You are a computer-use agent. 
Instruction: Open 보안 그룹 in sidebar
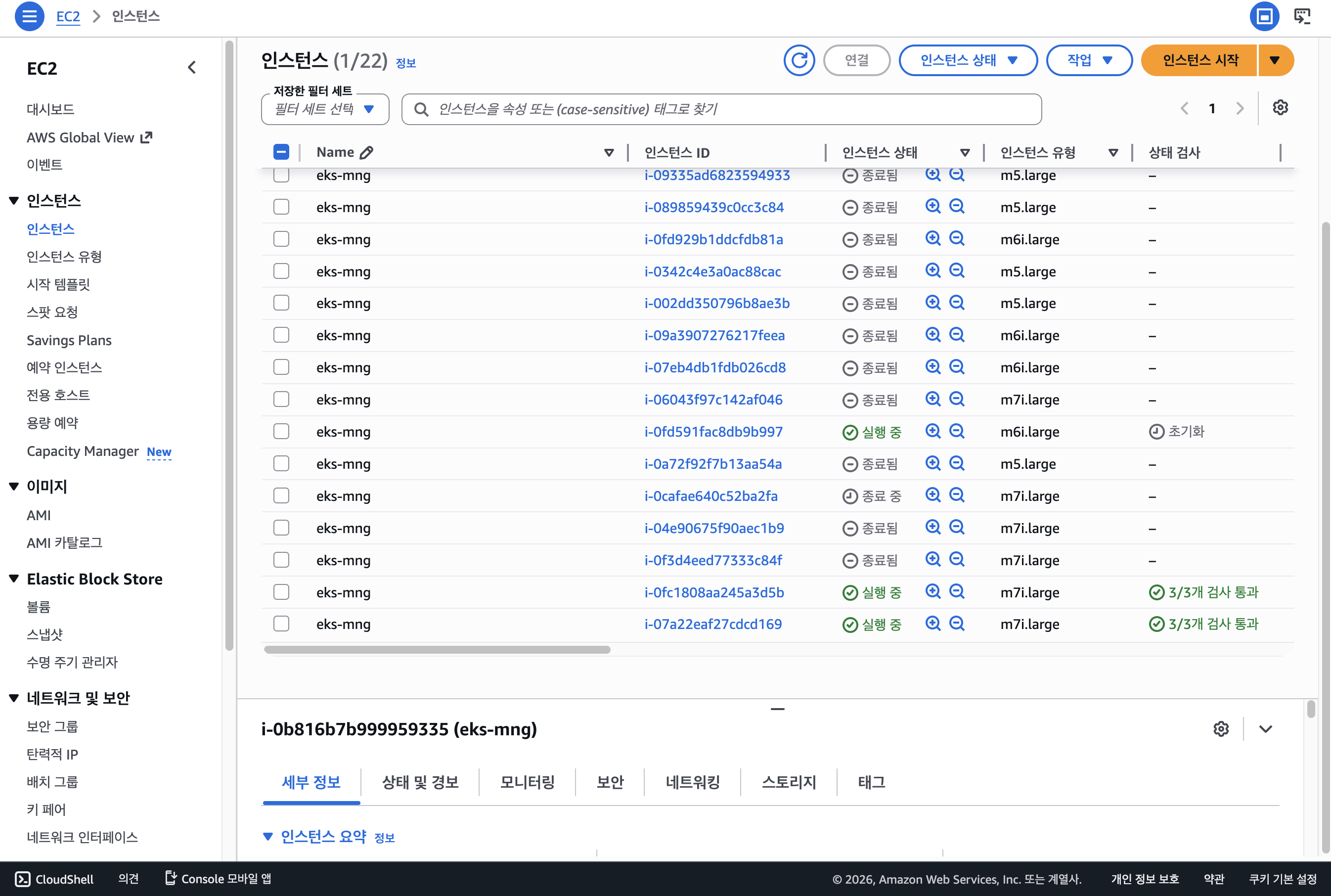[52, 726]
